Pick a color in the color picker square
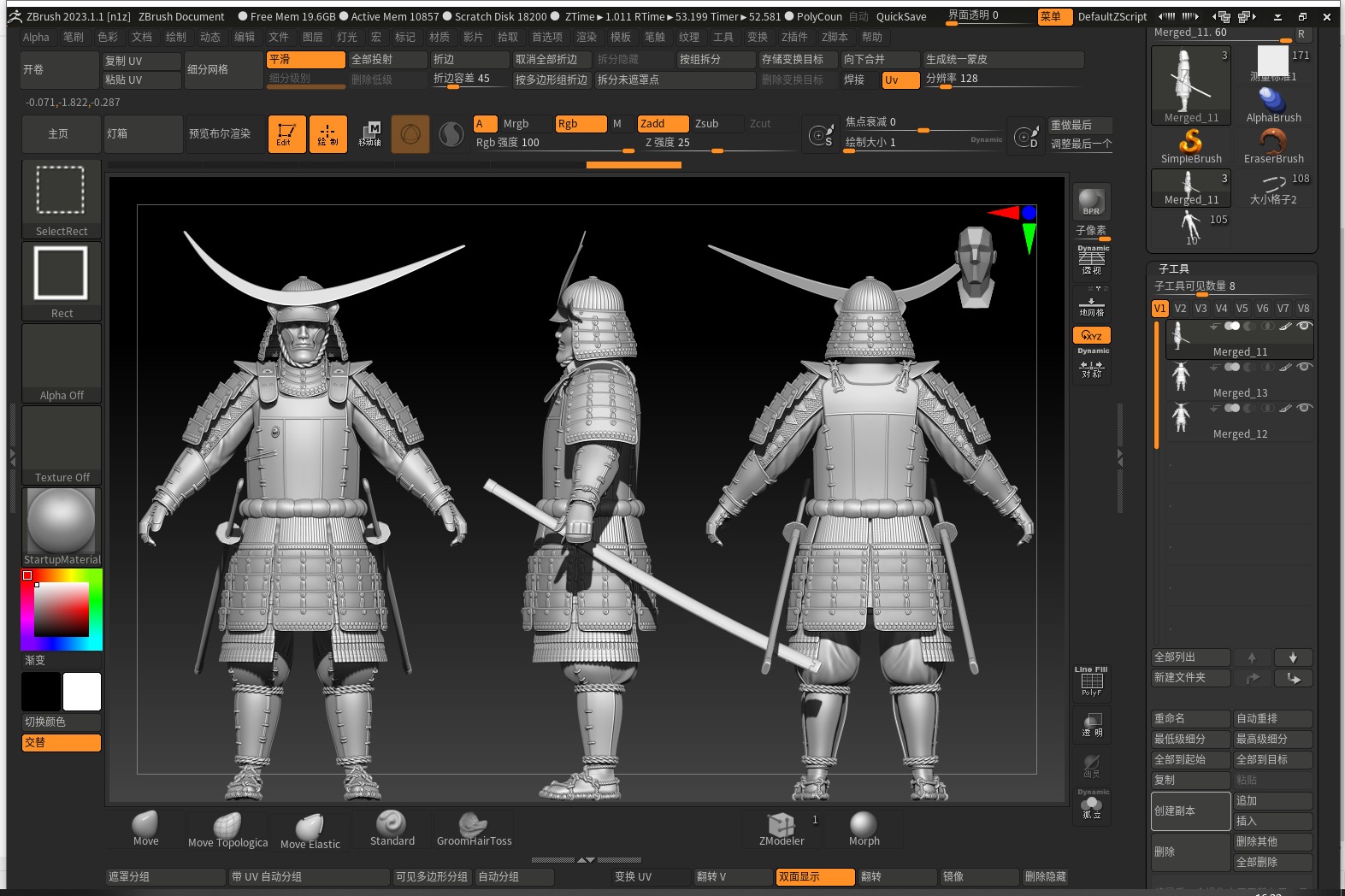Image resolution: width=1345 pixels, height=896 pixels. point(62,610)
